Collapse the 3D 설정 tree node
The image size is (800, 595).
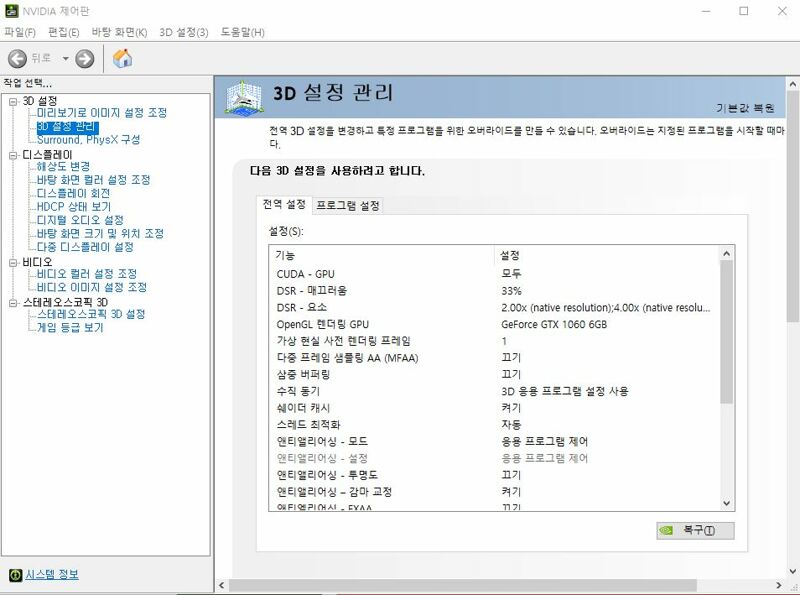[x=13, y=102]
